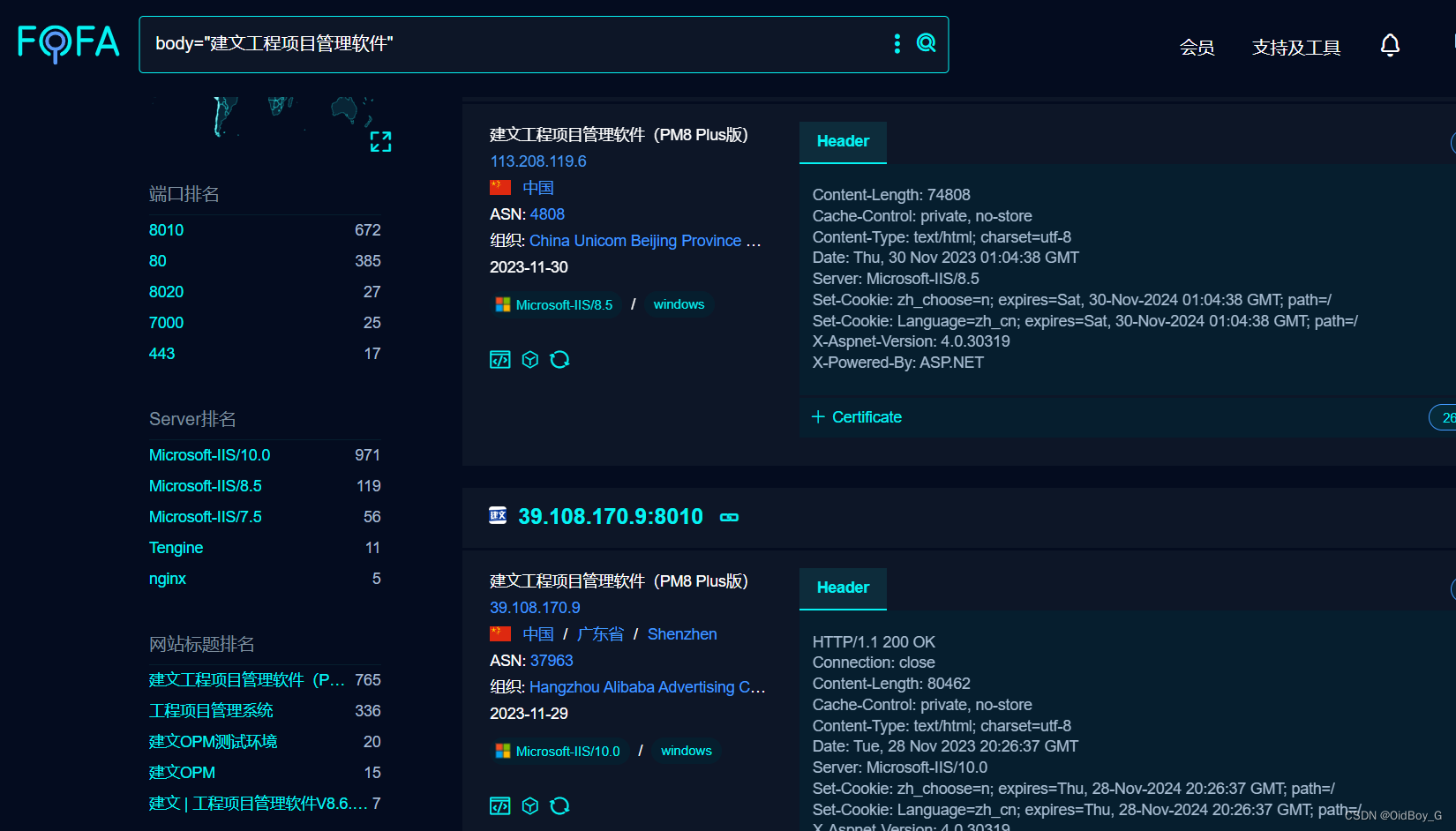Viewport: 1456px width, 831px height.
Task: Filter by server Microsoft-IIS/8.5 in sidebar
Action: click(x=206, y=486)
